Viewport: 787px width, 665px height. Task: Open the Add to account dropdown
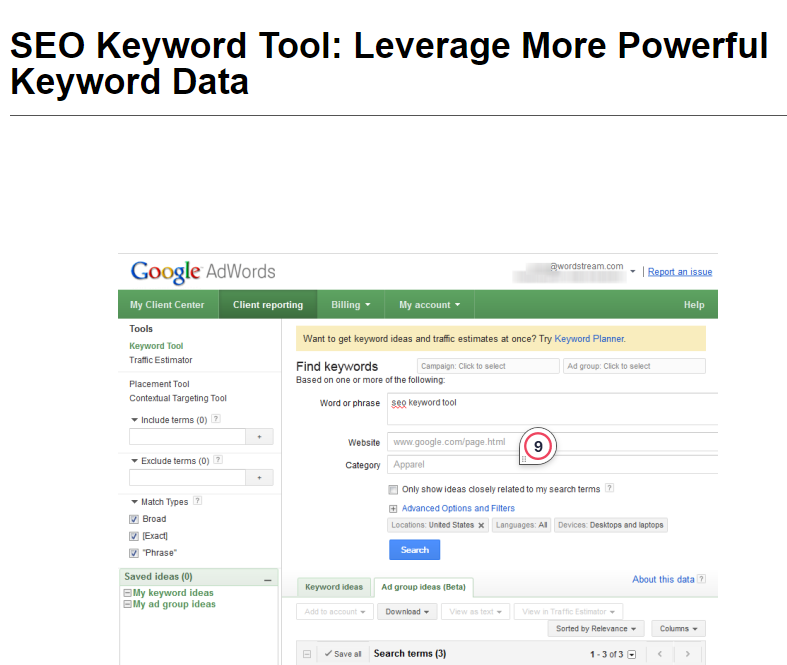coord(335,612)
